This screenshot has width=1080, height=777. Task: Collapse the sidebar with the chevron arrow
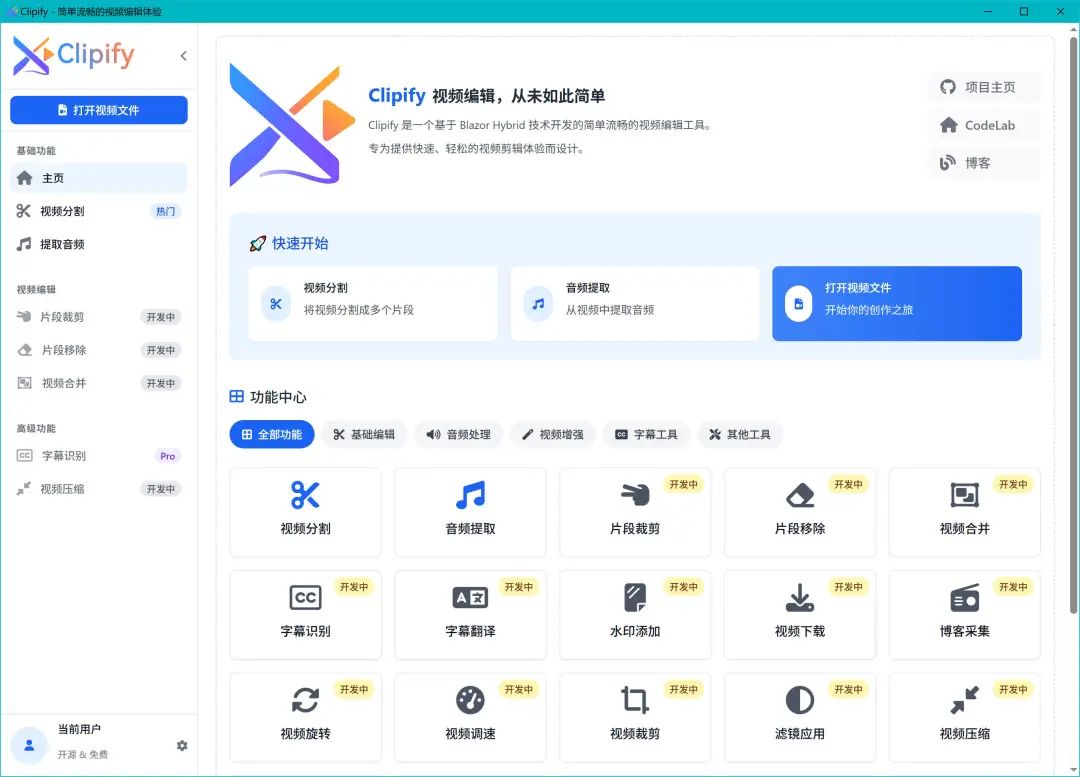click(184, 56)
